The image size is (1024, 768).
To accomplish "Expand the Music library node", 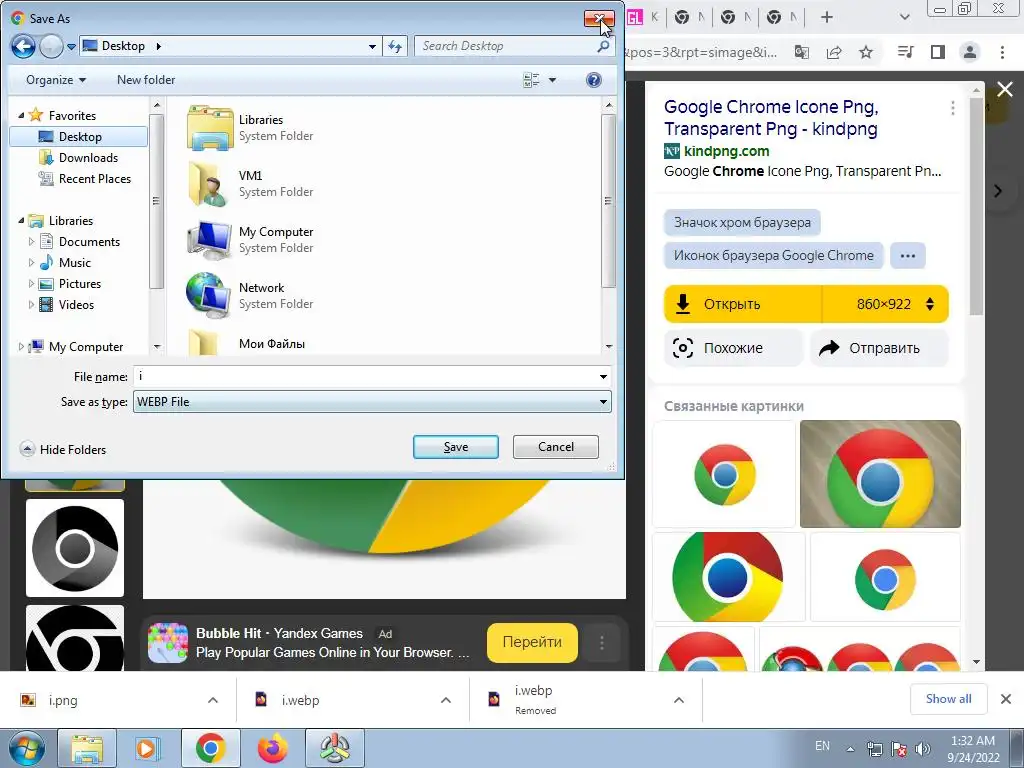I will coord(31,262).
